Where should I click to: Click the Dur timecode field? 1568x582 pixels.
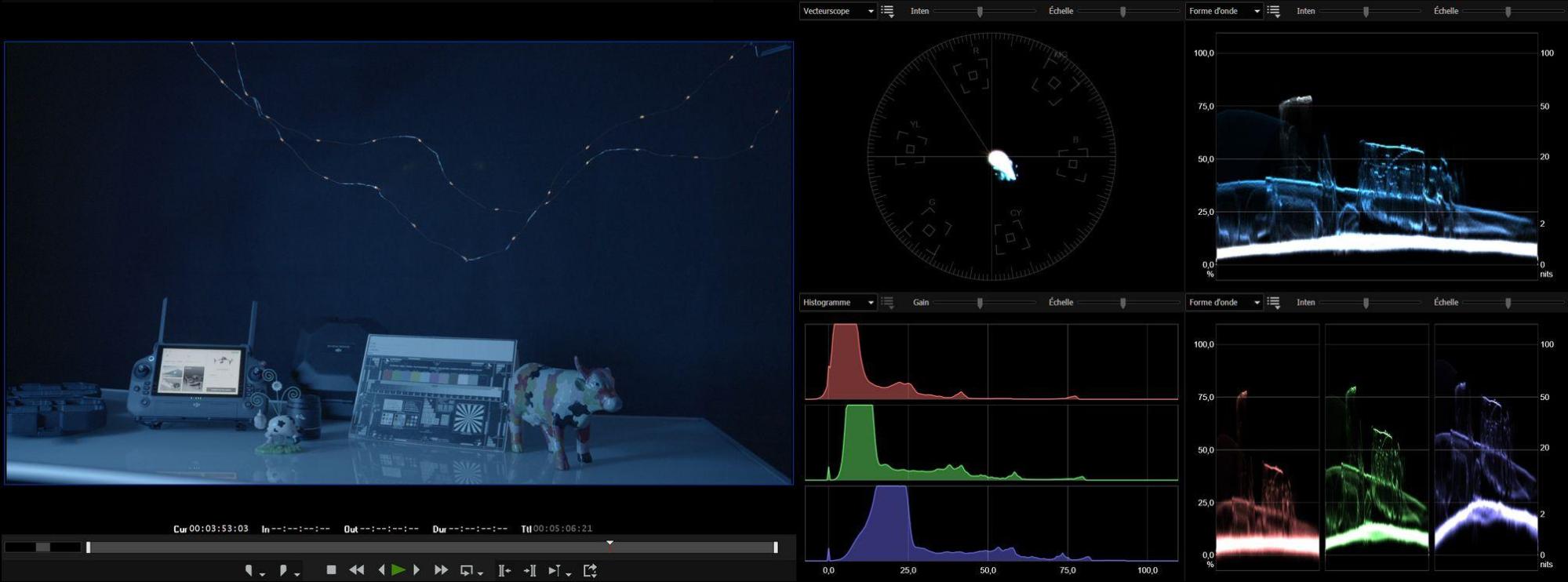[478, 529]
